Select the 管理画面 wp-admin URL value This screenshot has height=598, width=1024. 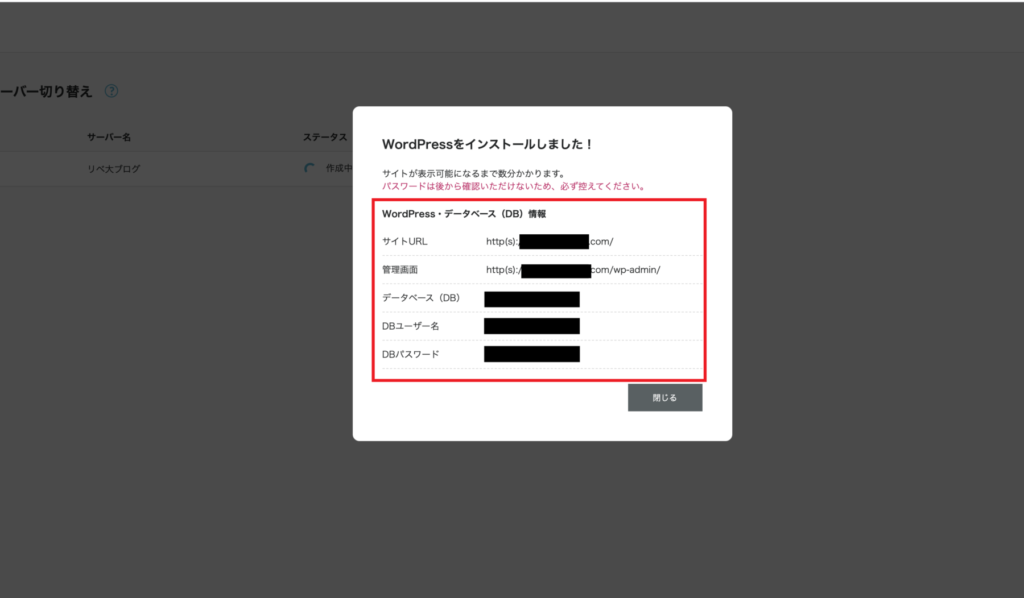[x=573, y=270]
